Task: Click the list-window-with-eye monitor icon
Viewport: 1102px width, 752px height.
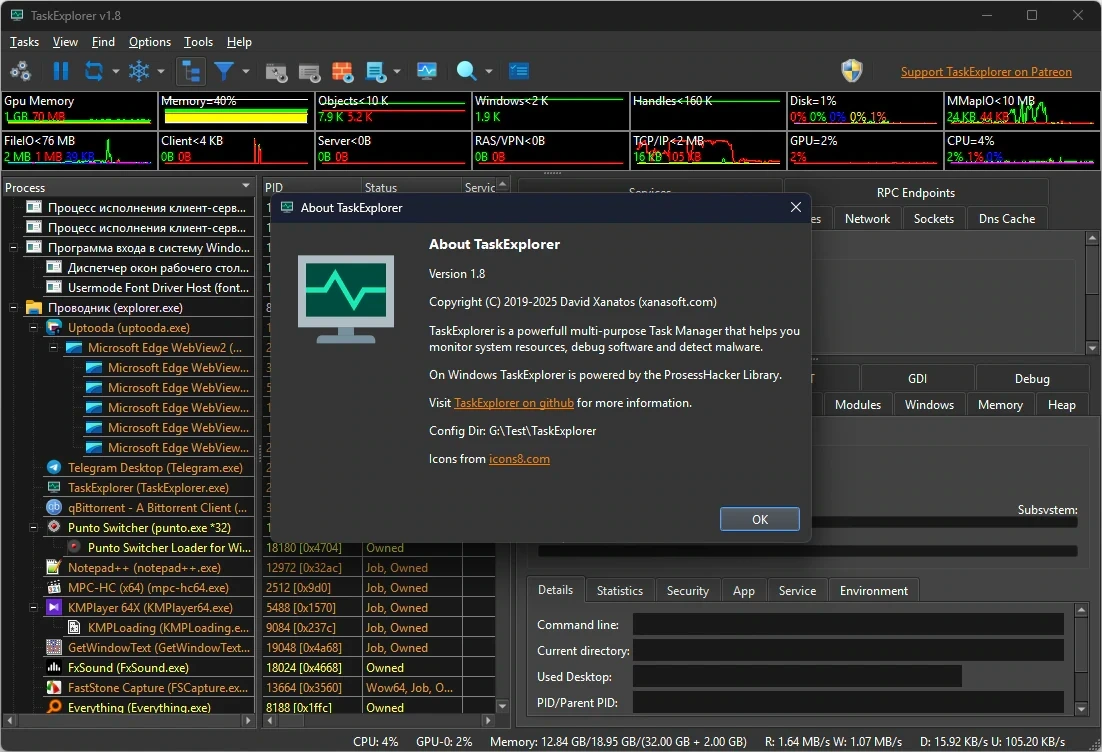Action: (x=309, y=71)
